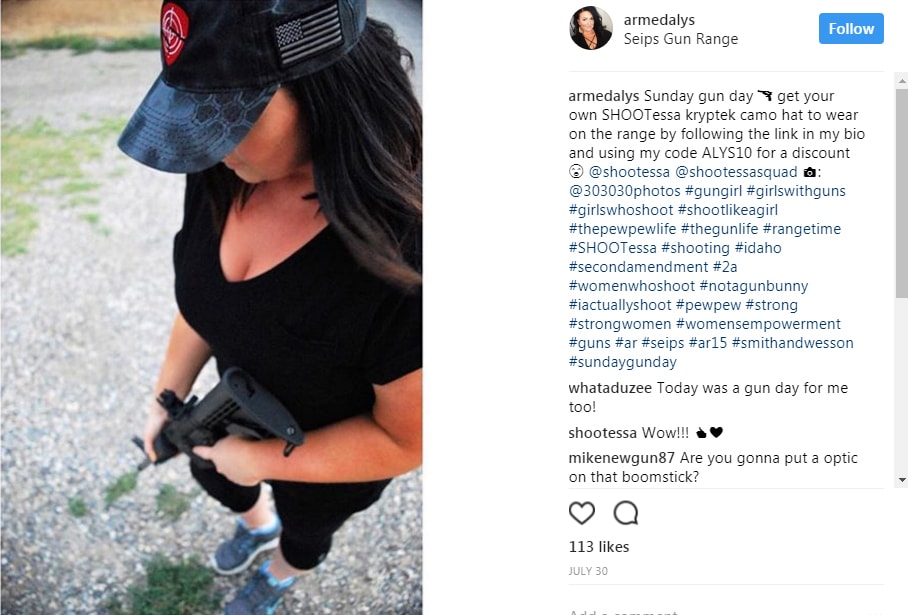Screen dimensions: 908x615
Task: Visit the @303030photos photographer tag
Action: coord(624,191)
